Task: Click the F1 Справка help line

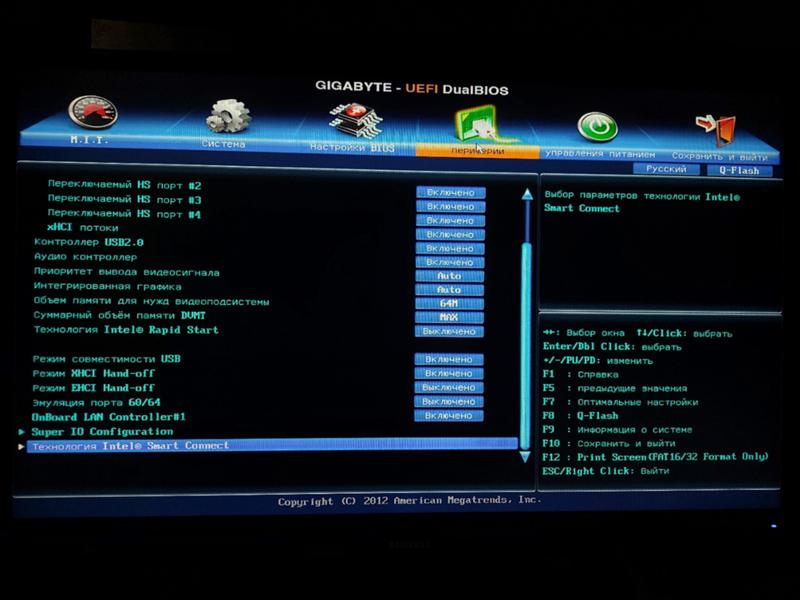Action: click(x=581, y=374)
